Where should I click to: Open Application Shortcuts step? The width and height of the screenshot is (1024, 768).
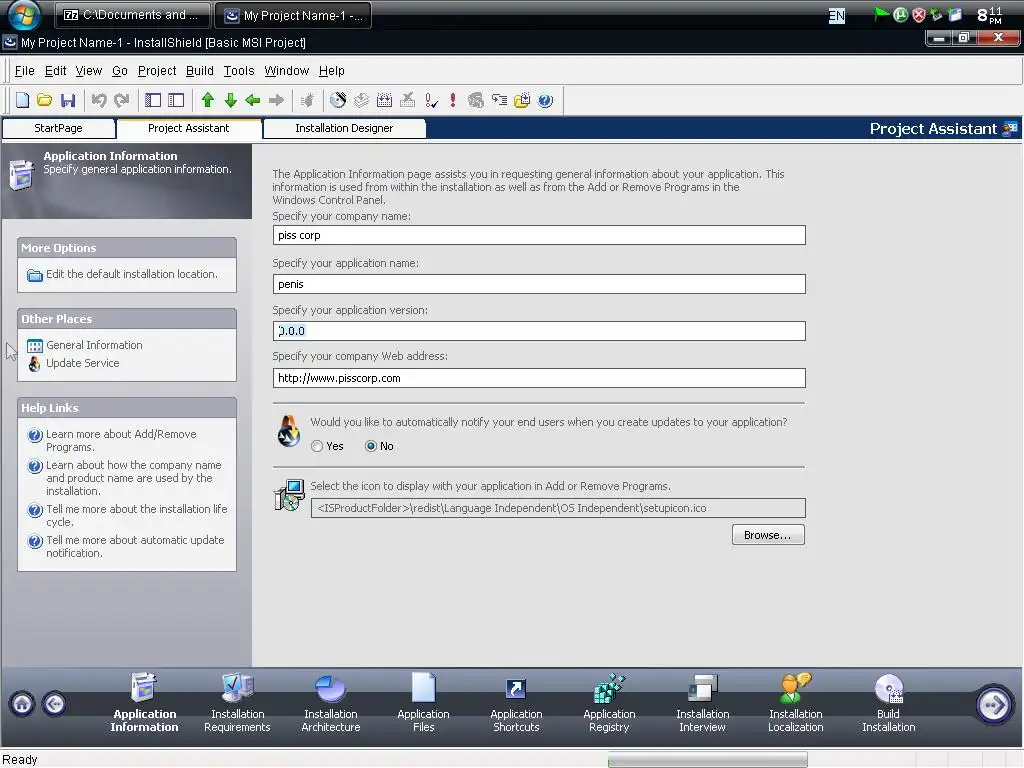(516, 703)
